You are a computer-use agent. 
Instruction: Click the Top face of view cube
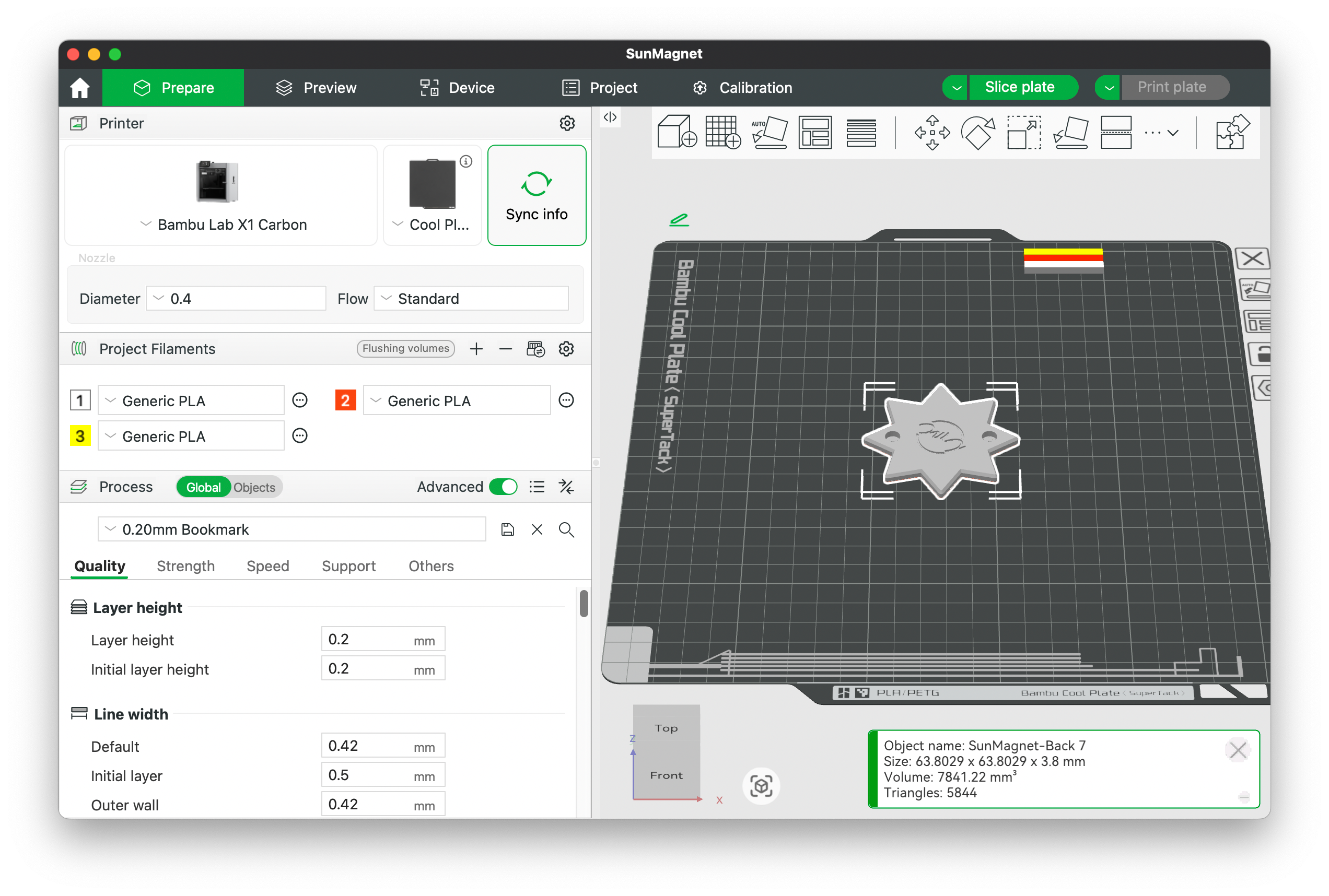pos(666,727)
